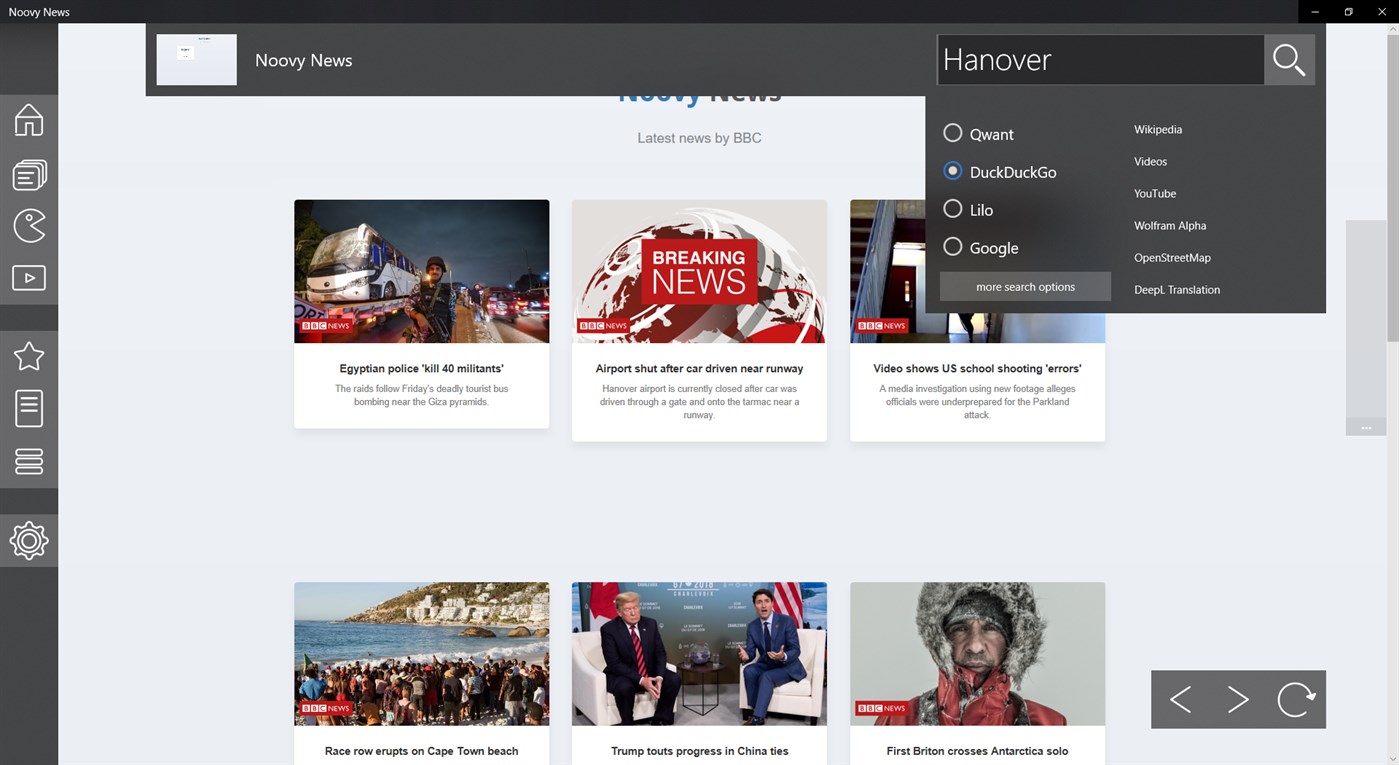Click the magnifier search icon
The height and width of the screenshot is (765, 1399).
(x=1288, y=59)
